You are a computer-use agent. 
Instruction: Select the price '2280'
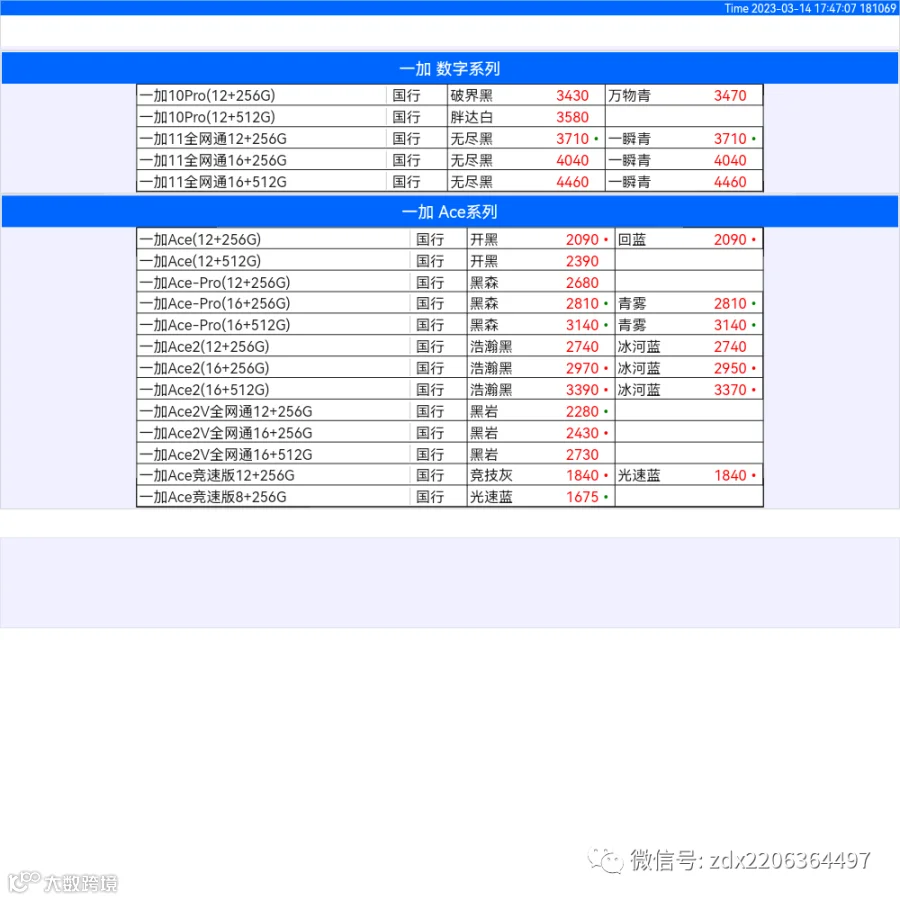click(x=582, y=412)
